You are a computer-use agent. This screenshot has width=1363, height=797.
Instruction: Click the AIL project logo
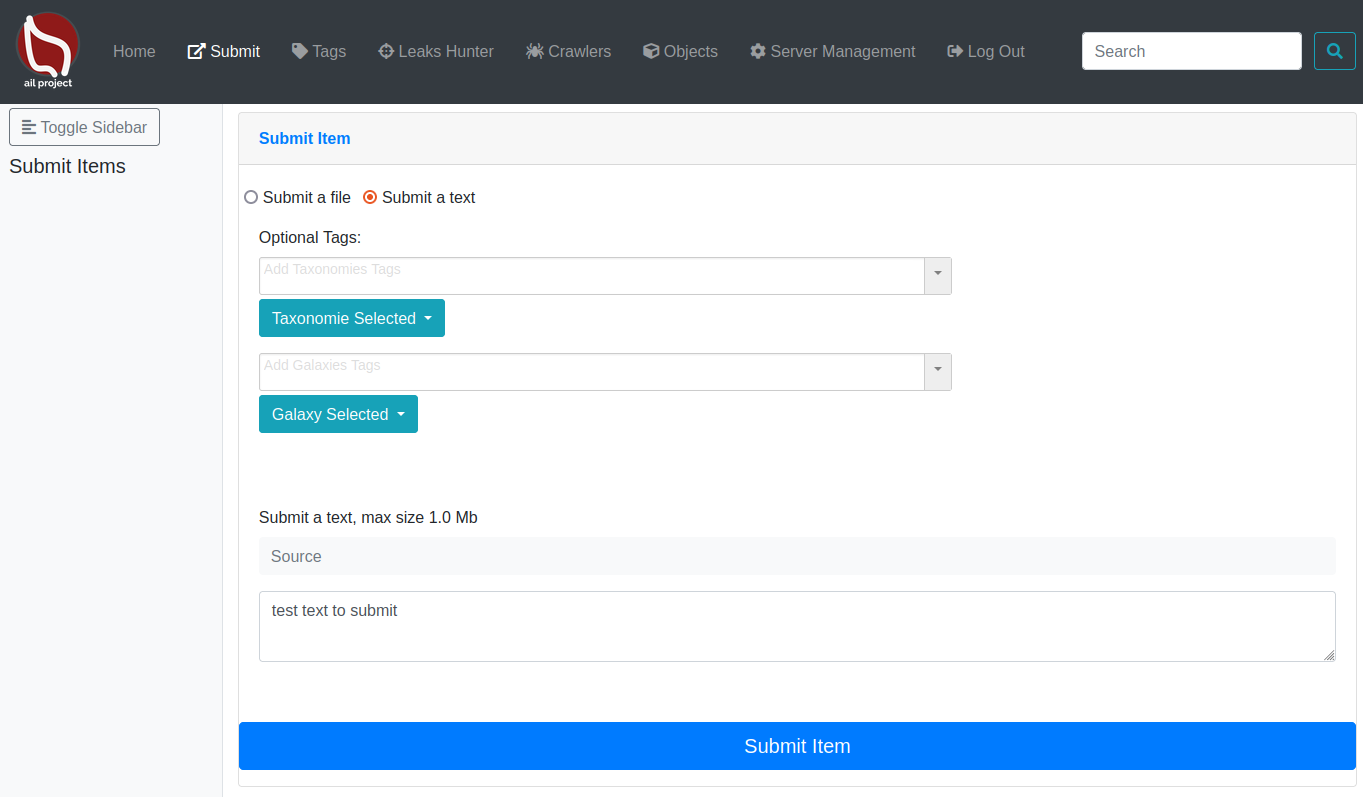pyautogui.click(x=48, y=51)
